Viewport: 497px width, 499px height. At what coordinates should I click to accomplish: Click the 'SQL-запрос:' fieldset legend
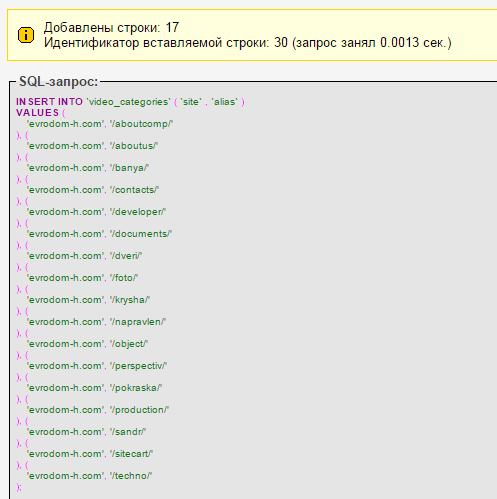point(59,81)
